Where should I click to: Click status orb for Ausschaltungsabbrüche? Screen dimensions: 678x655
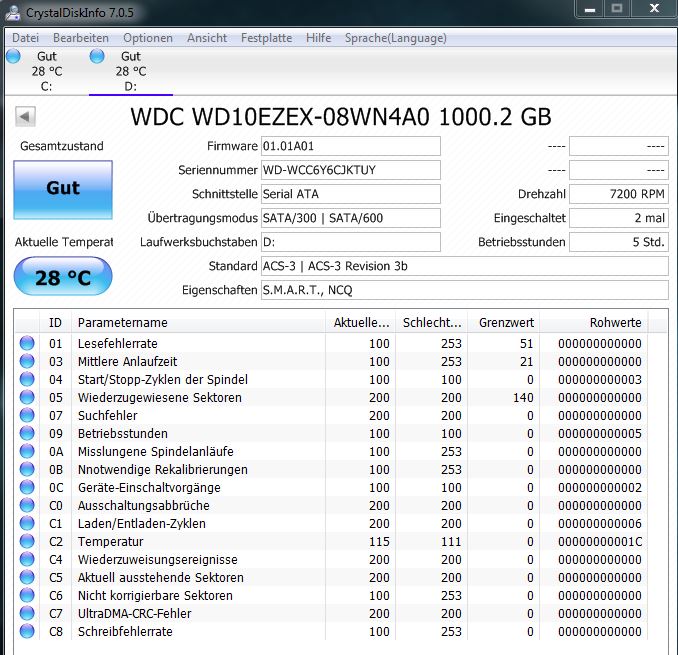tap(27, 505)
